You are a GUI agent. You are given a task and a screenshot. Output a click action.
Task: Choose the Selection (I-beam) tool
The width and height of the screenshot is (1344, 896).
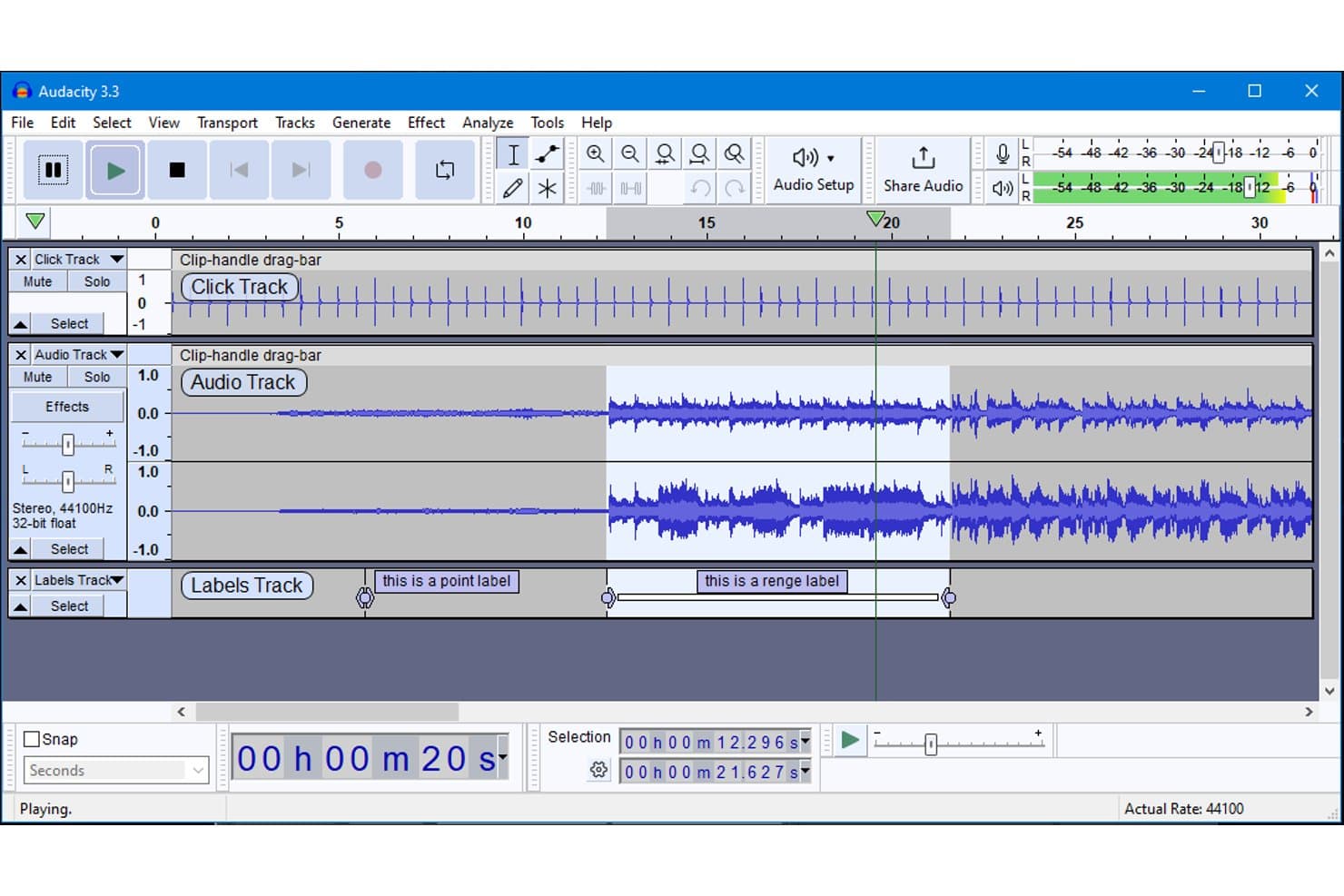[x=513, y=154]
